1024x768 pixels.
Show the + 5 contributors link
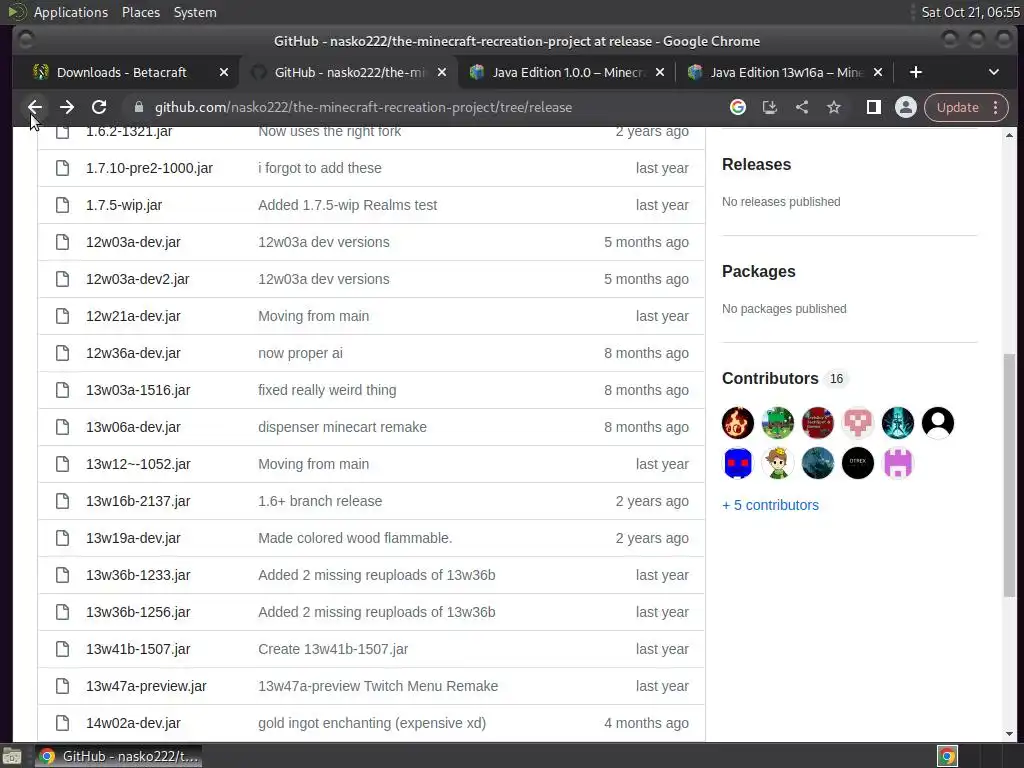[x=770, y=505]
